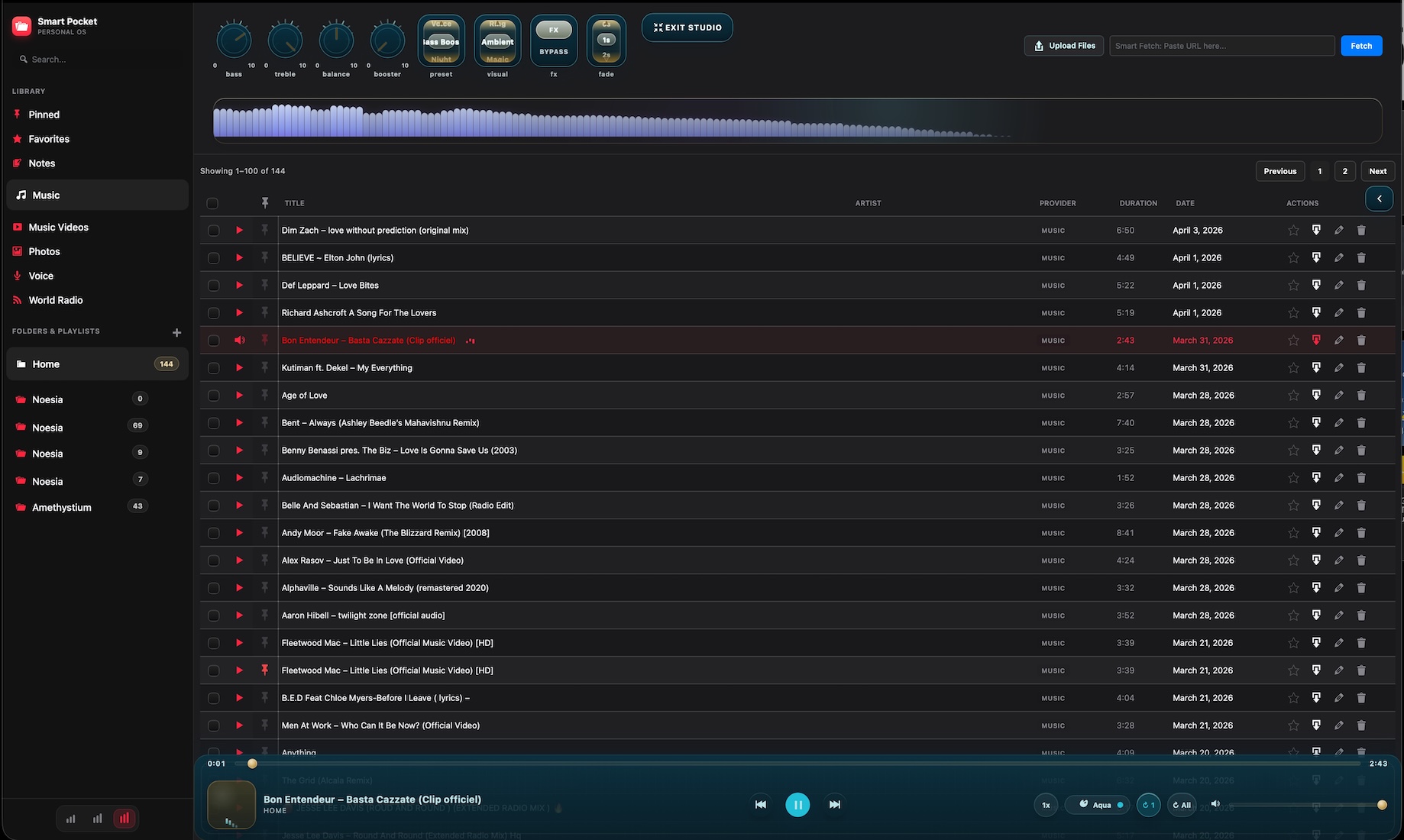Activate the red highlighted bars icon in sidebar
This screenshot has width=1404, height=840.
coord(124,819)
